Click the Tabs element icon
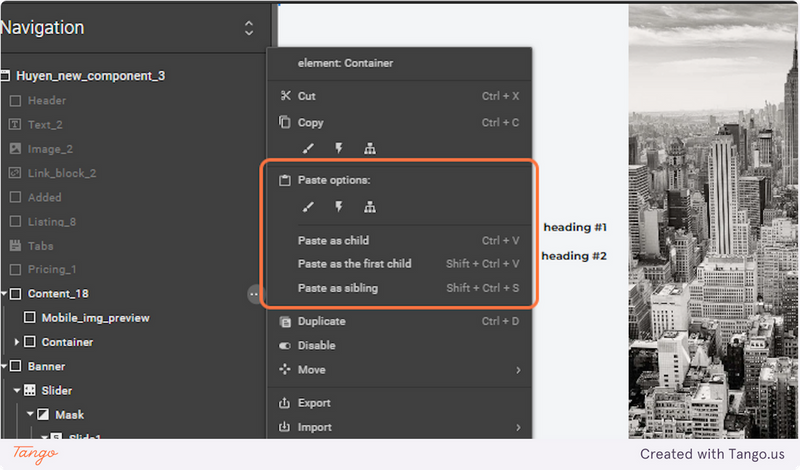The height and width of the screenshot is (470, 800). 15,245
